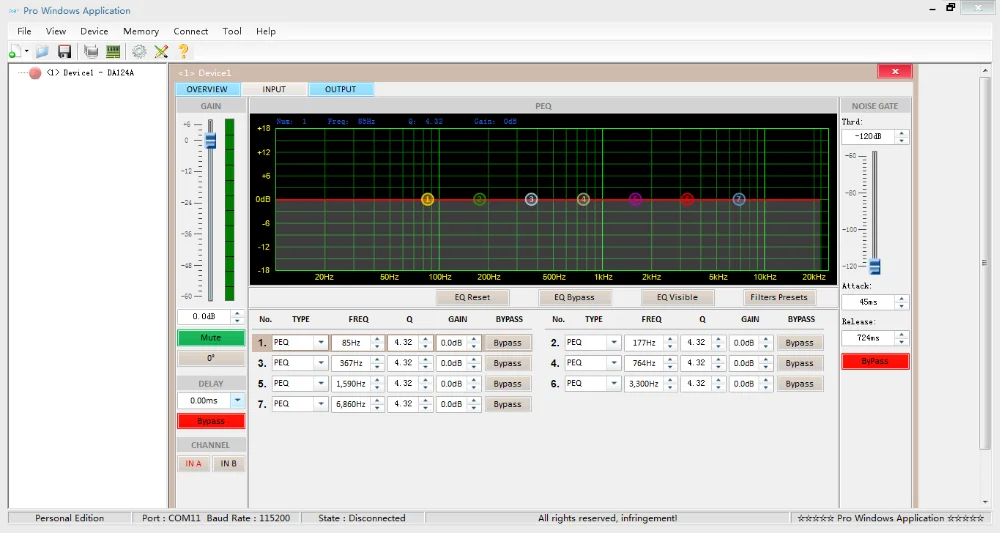Click the device print icon in toolbar
Image resolution: width=1000 pixels, height=533 pixels.
click(x=91, y=52)
